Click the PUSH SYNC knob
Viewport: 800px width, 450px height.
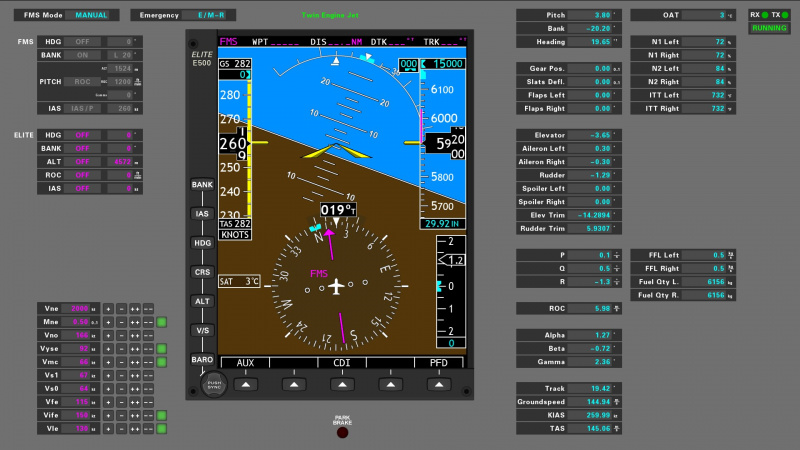point(214,383)
